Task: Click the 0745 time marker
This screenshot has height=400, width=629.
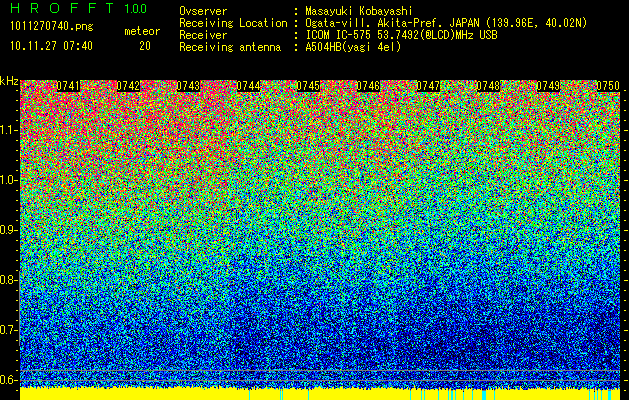Action: point(308,86)
